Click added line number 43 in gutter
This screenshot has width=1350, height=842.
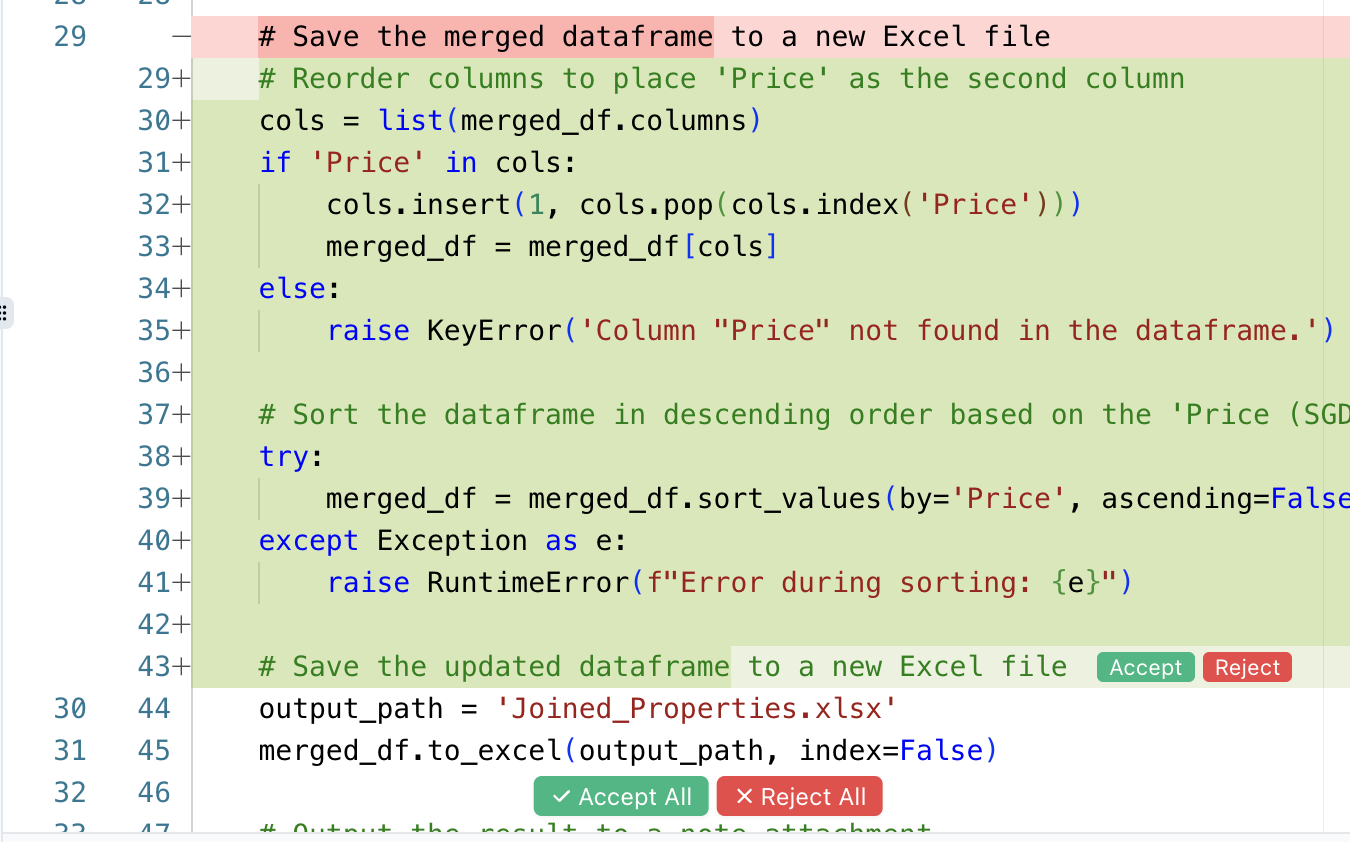pyautogui.click(x=155, y=667)
